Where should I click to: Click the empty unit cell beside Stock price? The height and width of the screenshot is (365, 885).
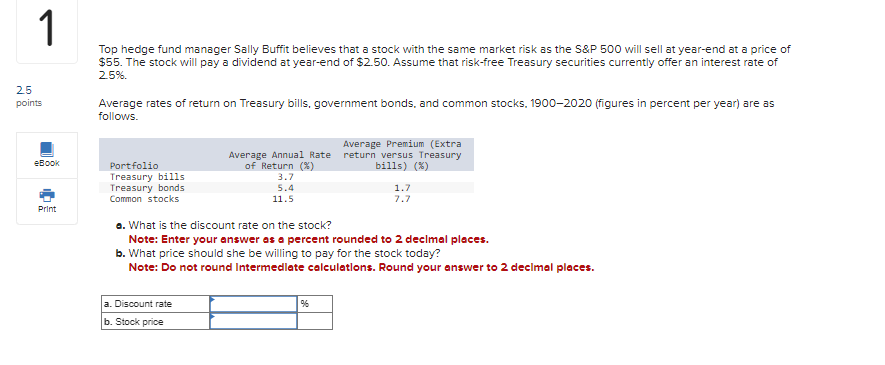(x=315, y=321)
